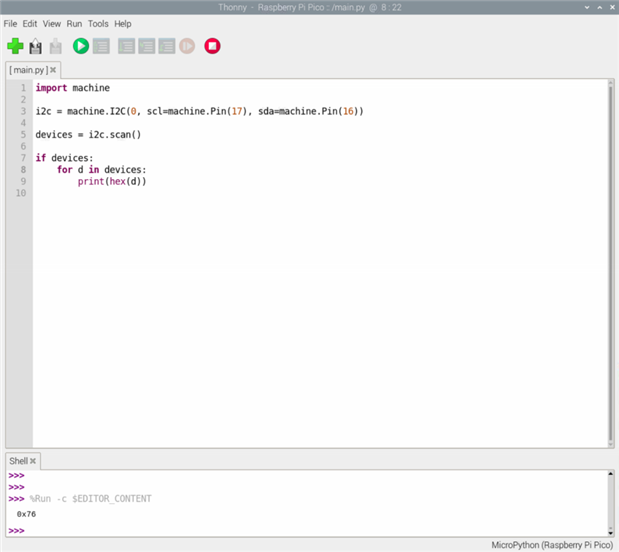Screen dimensions: 619x552
Task: Run current script with green play button
Action: click(x=81, y=46)
